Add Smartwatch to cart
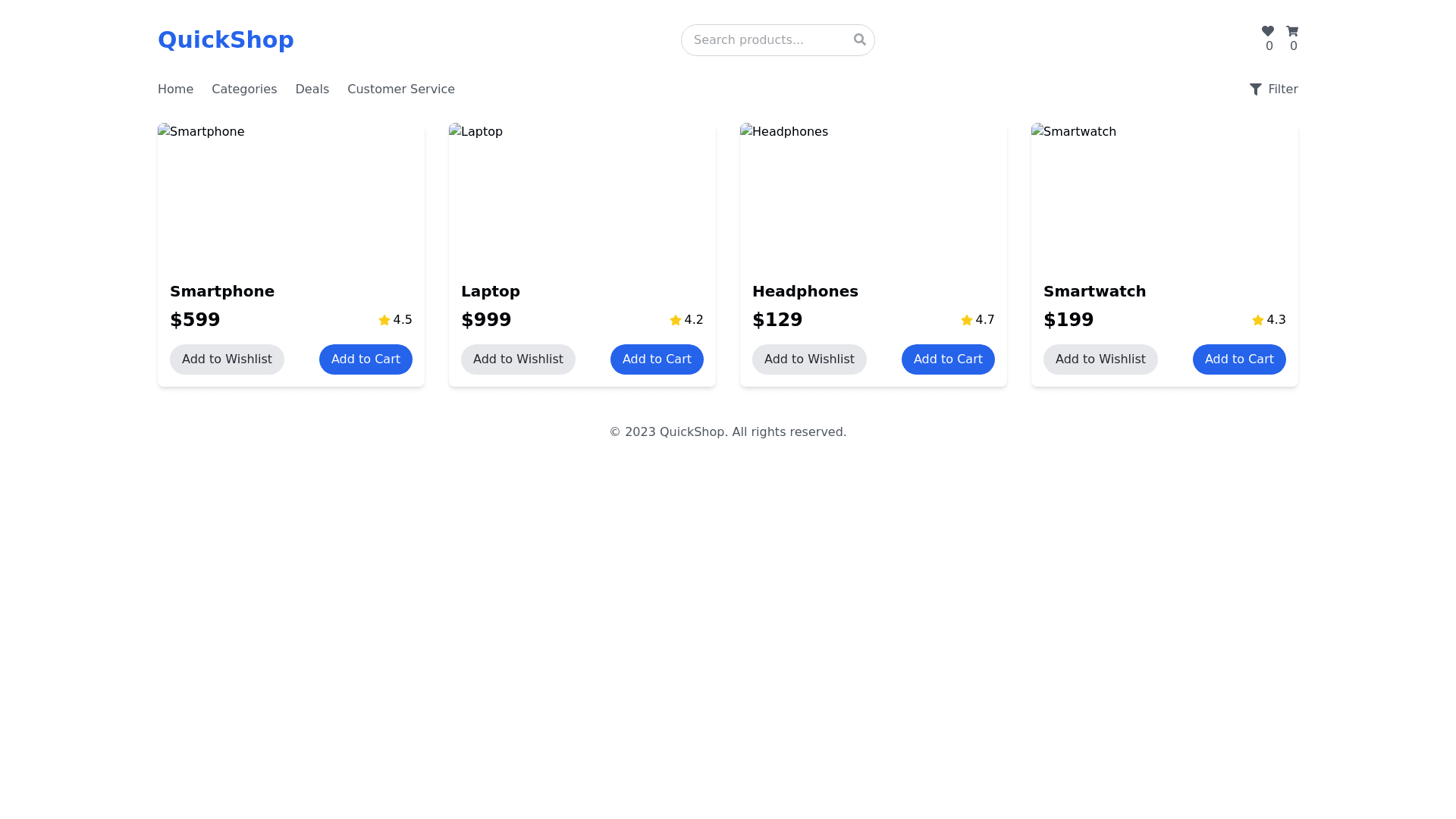The height and width of the screenshot is (819, 1456). pyautogui.click(x=1239, y=359)
